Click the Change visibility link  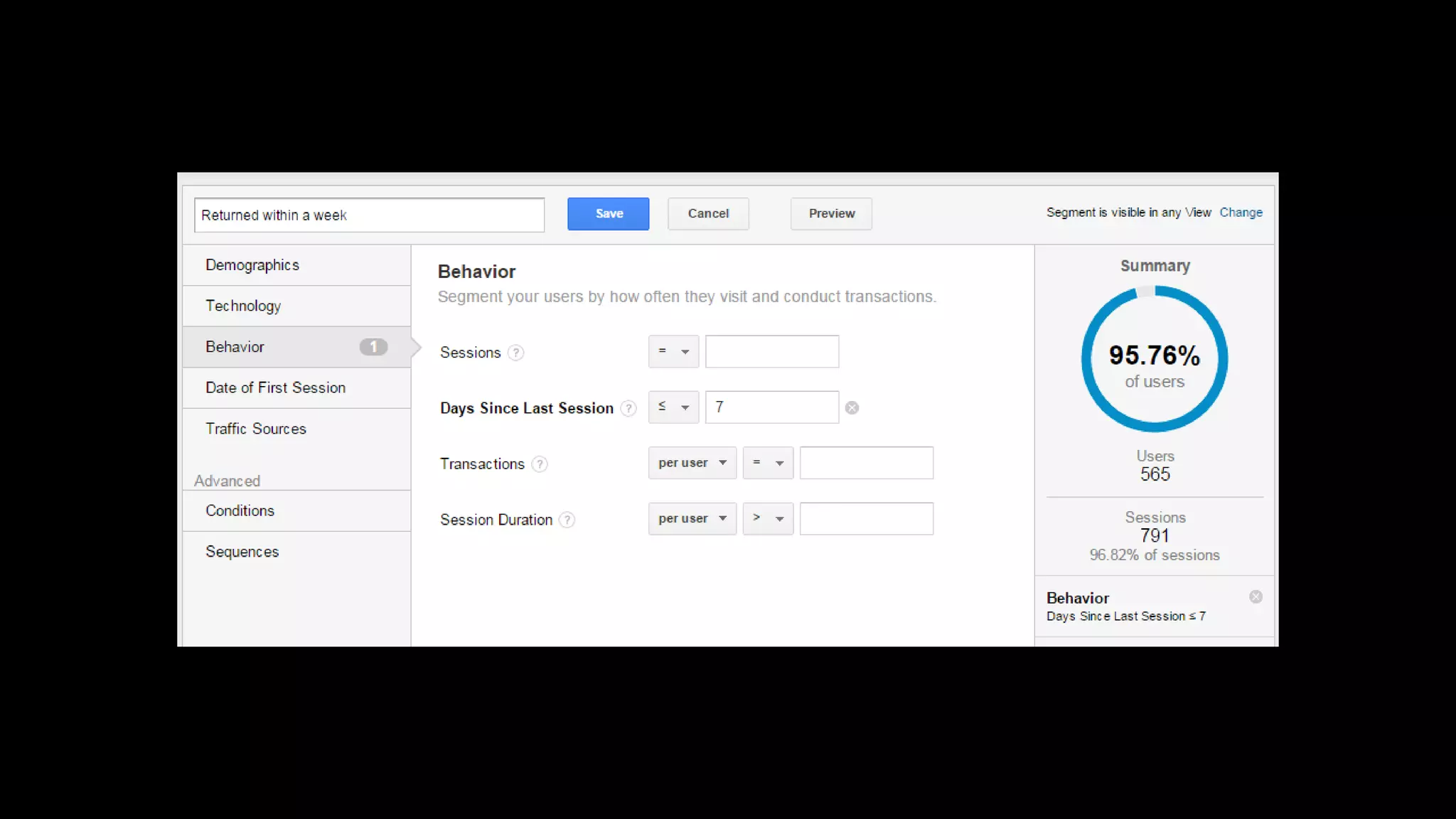[x=1241, y=213]
